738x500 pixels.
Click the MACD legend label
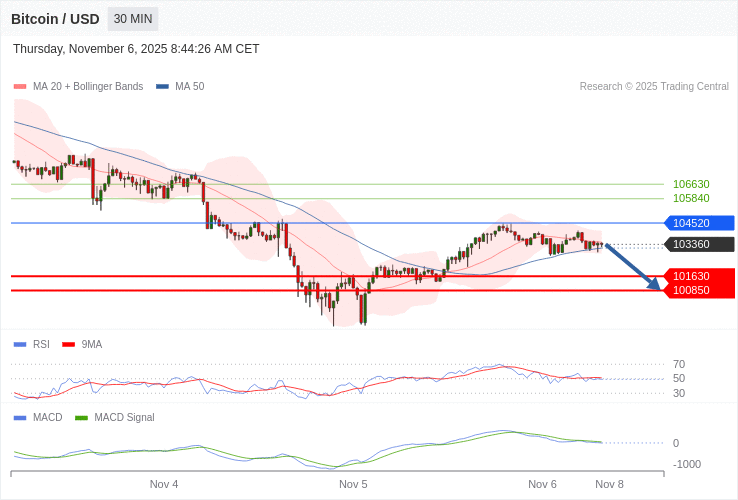point(48,417)
